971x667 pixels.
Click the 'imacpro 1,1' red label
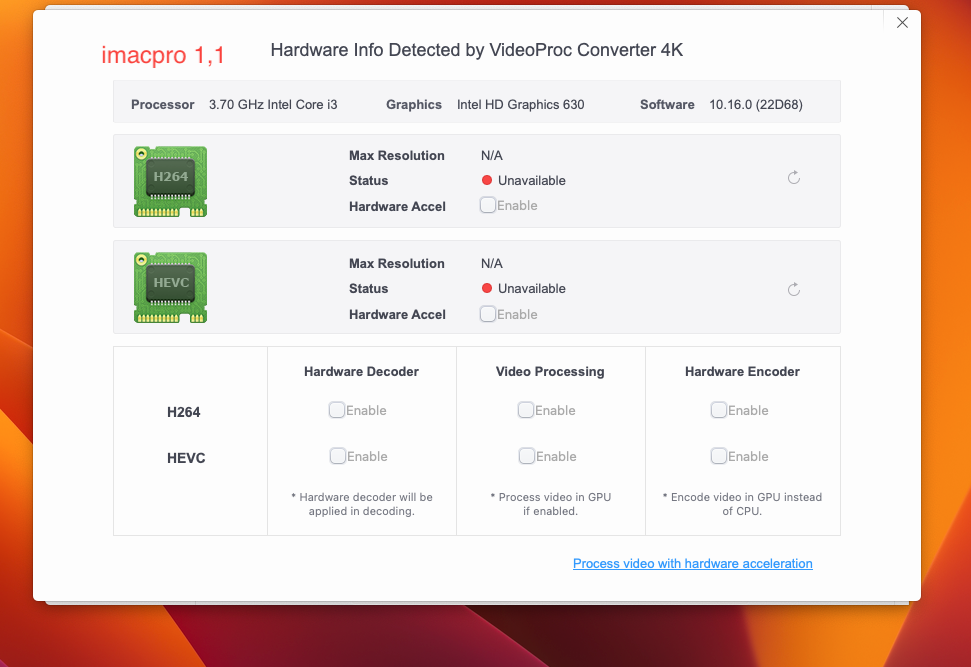coord(163,55)
